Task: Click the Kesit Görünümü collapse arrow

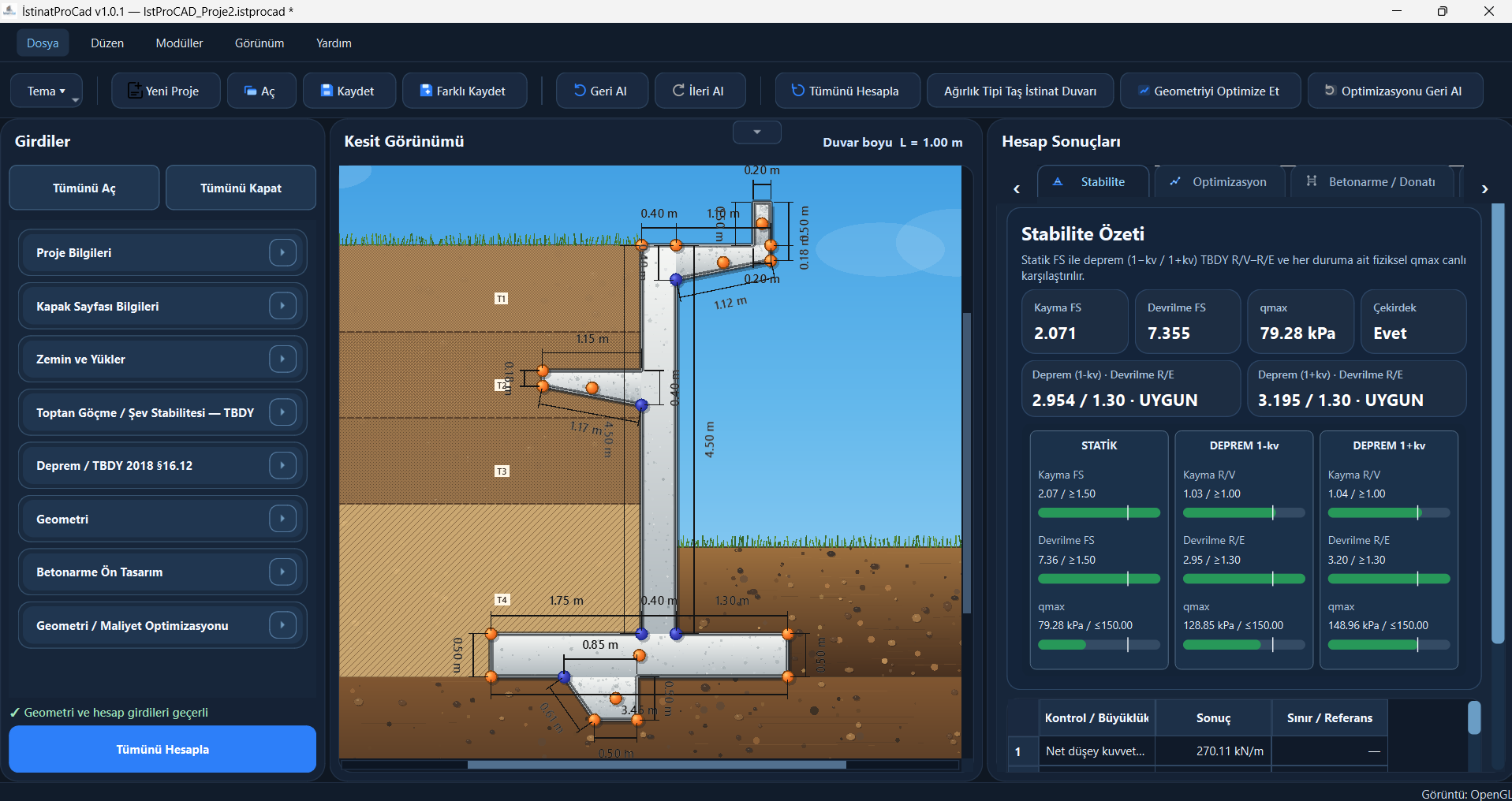Action: (x=757, y=132)
